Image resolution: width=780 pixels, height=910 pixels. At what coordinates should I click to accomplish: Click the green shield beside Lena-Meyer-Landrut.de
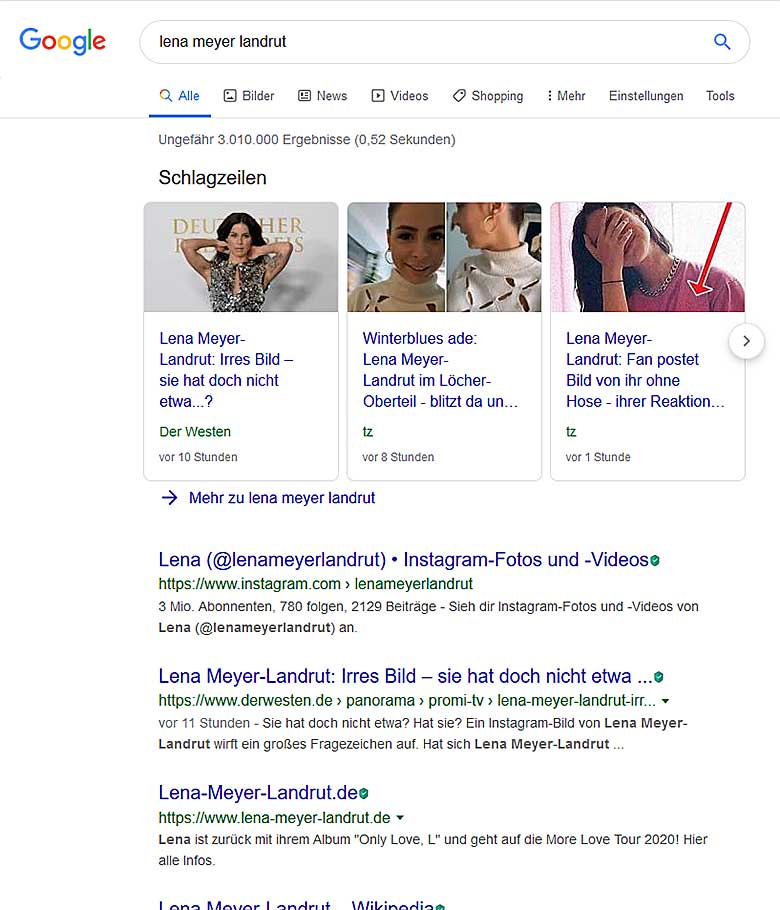364,793
